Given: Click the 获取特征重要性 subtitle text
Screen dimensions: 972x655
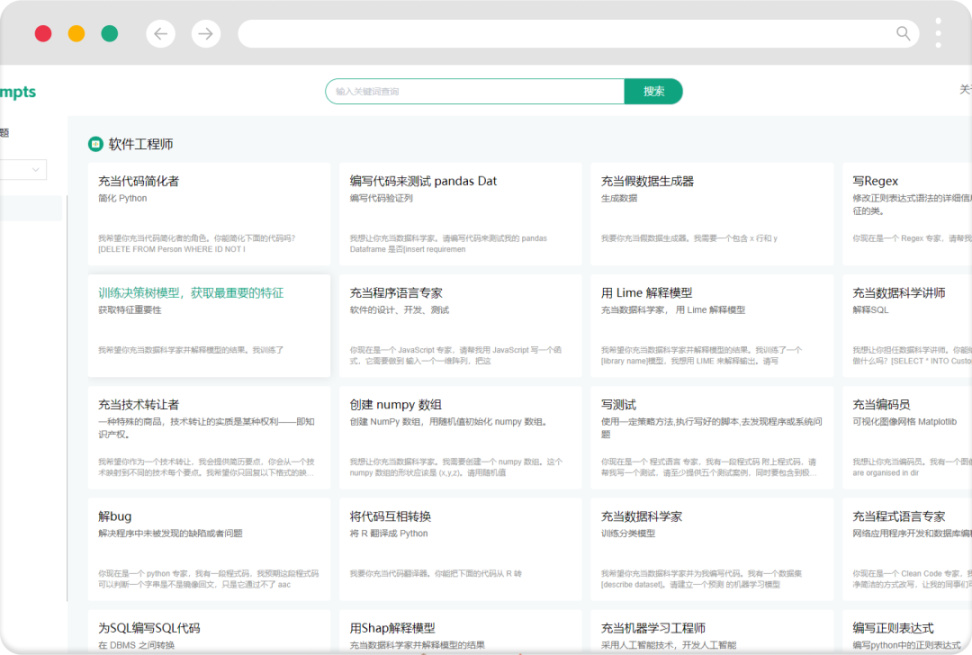Looking at the screenshot, I should 130,310.
